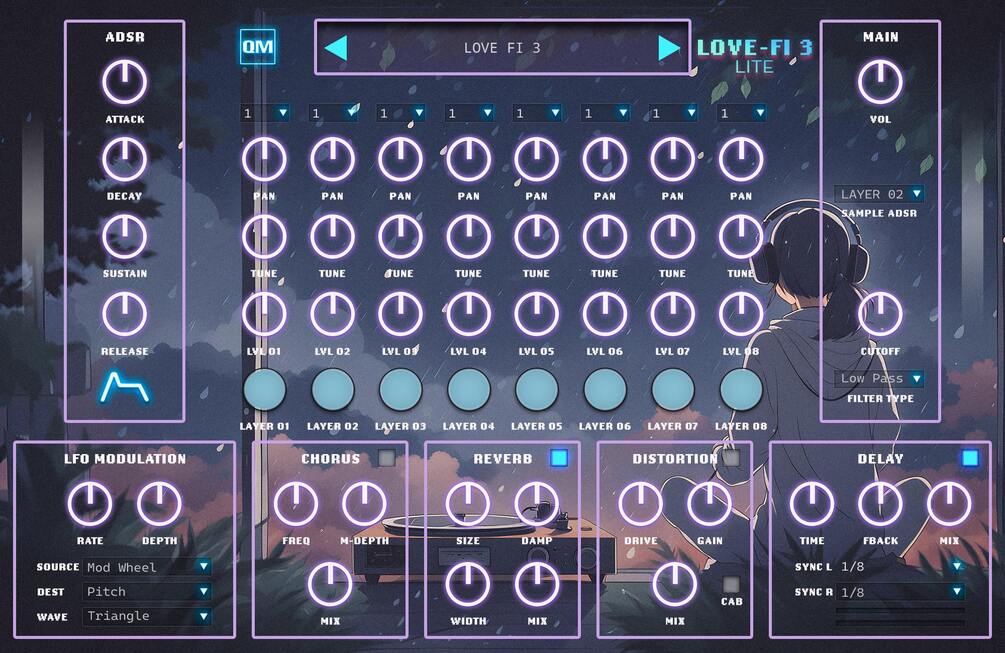This screenshot has height=653, width=1005.
Task: Expand the LFO Source Mod Wheel dropdown
Action: tap(147, 566)
